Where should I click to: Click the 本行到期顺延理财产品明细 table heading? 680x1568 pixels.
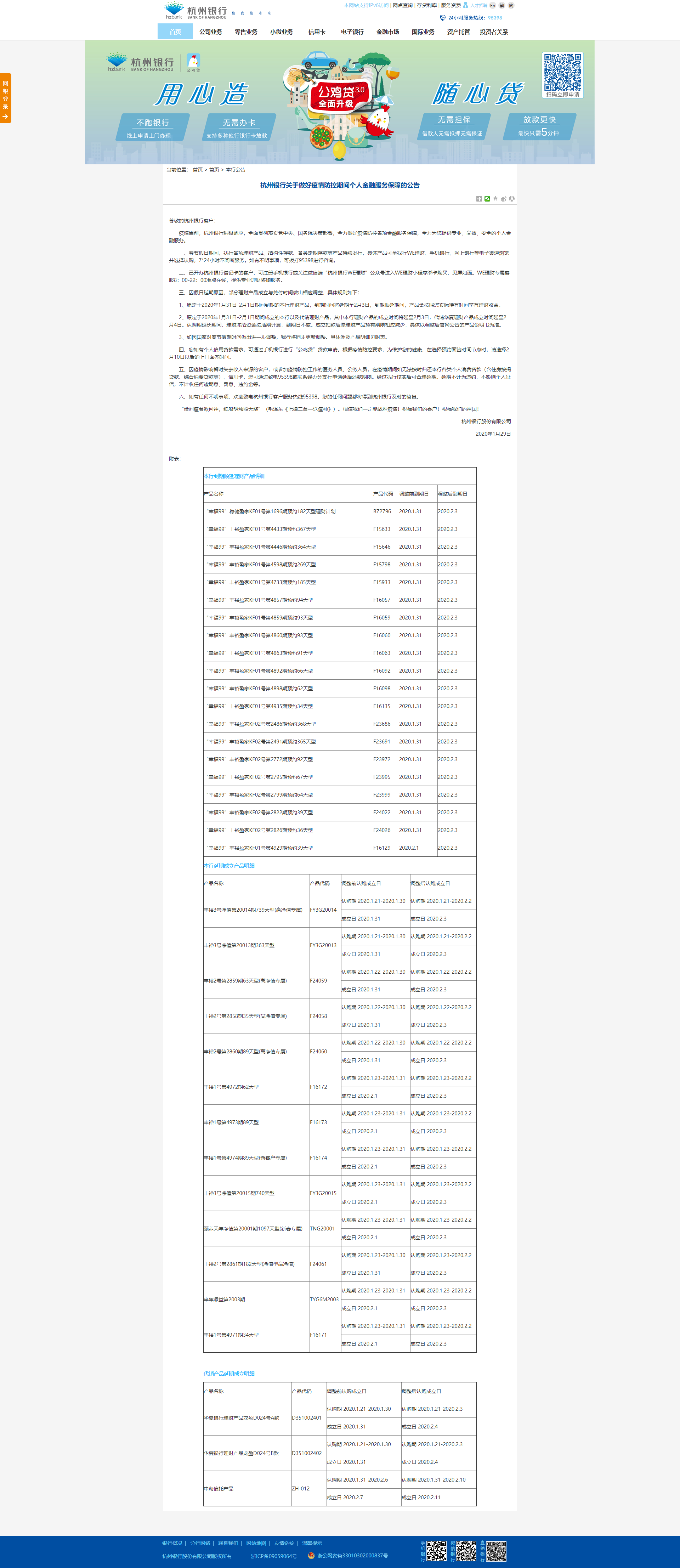point(234,476)
